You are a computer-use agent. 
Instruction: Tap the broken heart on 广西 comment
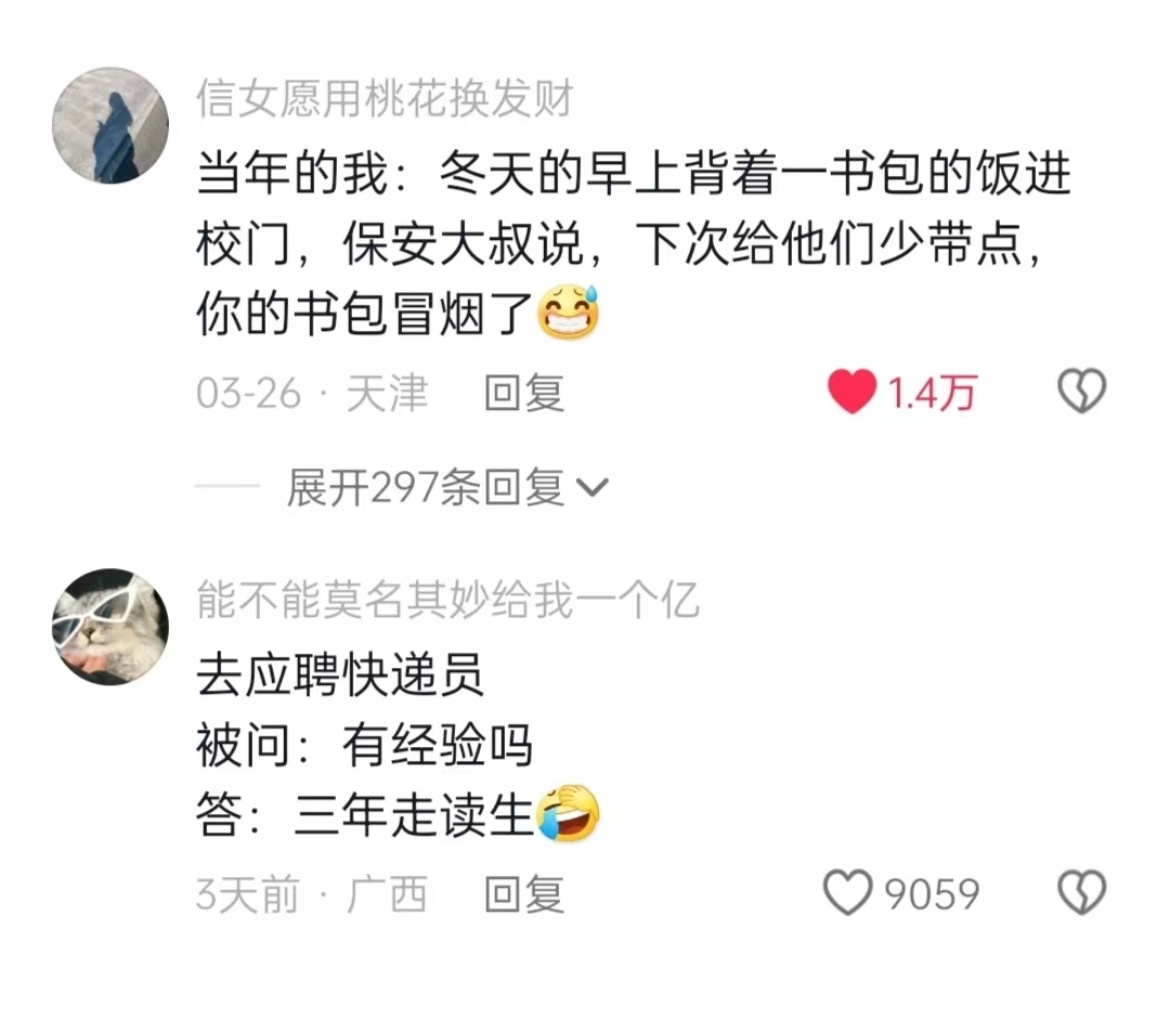coord(1082,893)
